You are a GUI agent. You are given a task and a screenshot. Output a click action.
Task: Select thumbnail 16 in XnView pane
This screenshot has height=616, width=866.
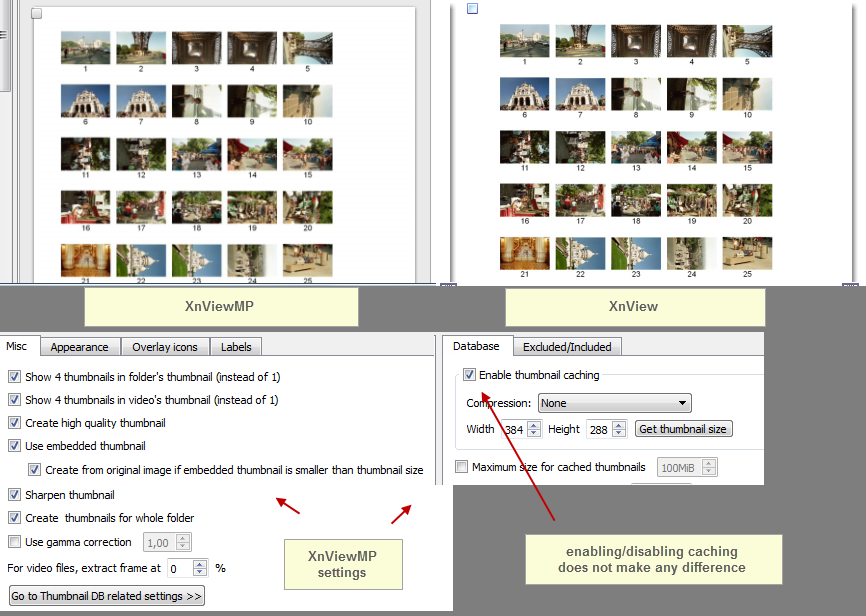(525, 200)
